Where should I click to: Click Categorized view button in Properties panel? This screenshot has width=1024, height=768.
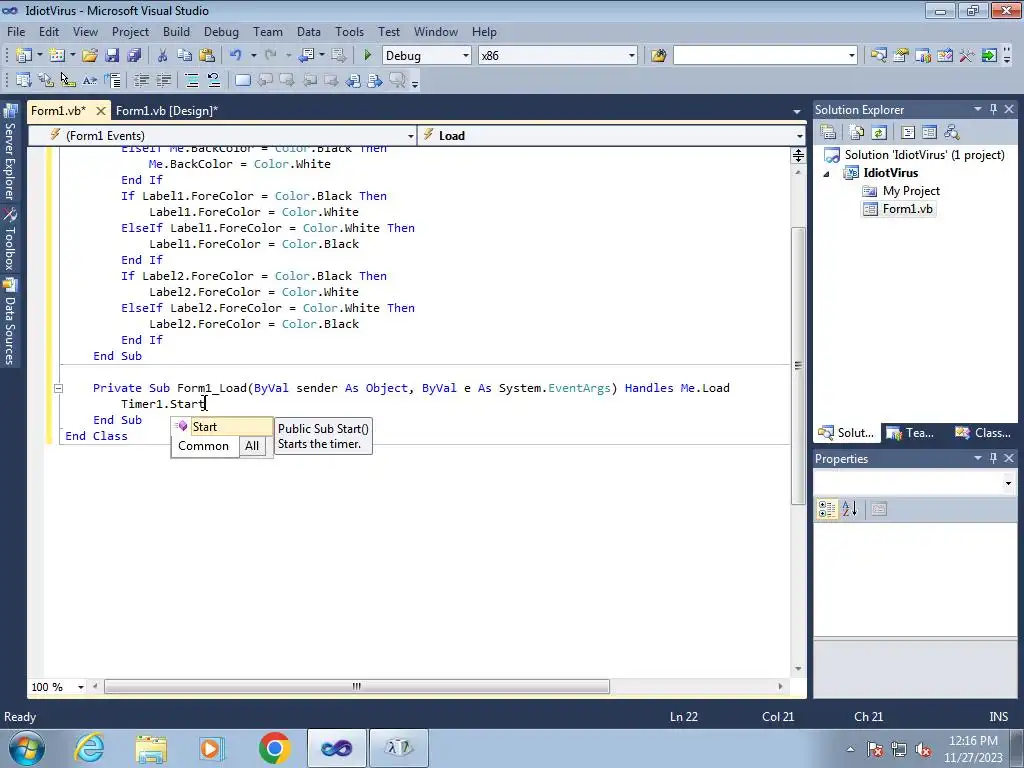point(827,509)
